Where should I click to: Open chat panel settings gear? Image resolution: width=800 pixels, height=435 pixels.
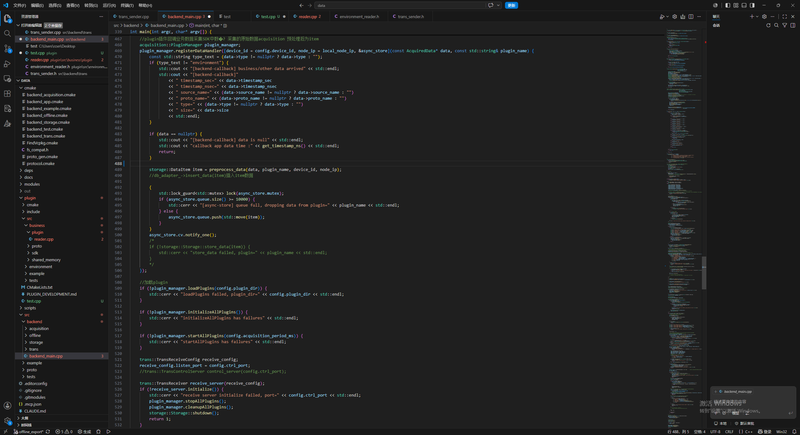click(x=764, y=16)
